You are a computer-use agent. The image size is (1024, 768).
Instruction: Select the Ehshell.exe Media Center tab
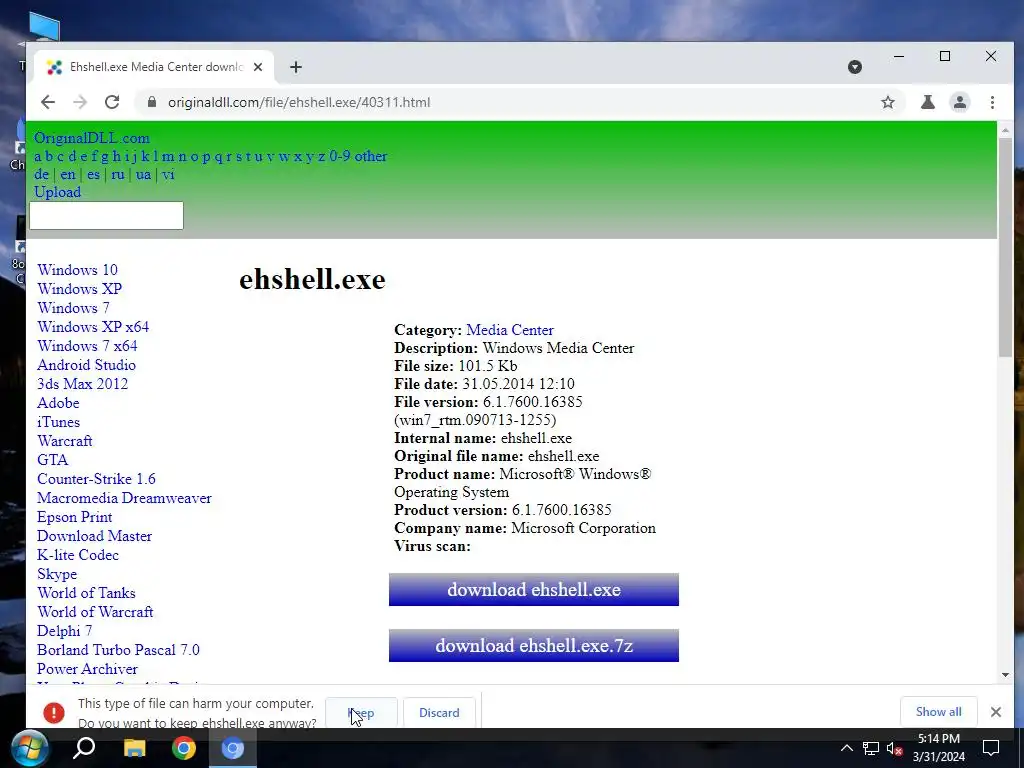click(x=153, y=67)
